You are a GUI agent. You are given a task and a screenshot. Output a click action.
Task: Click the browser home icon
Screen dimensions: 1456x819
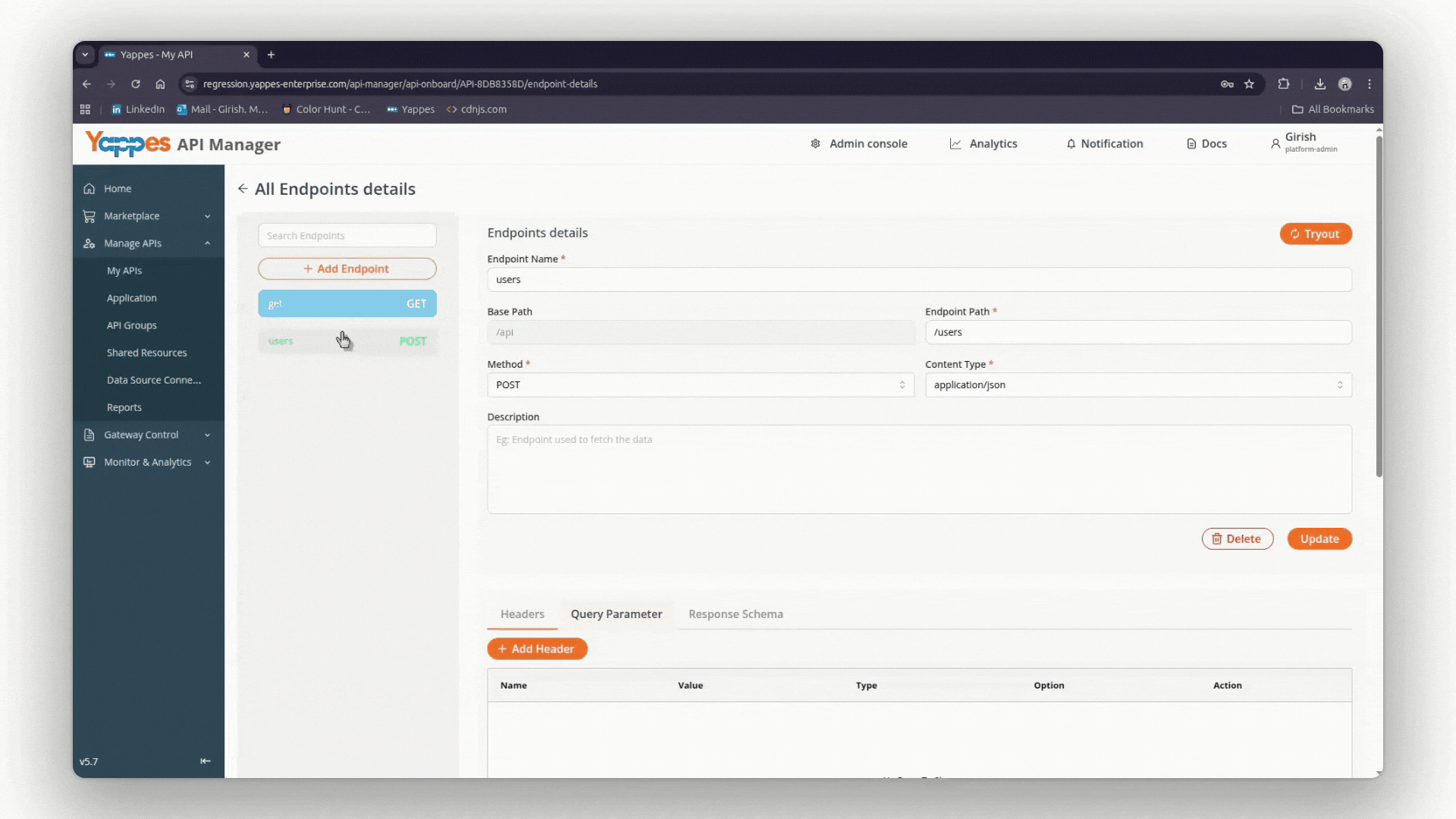tap(160, 84)
